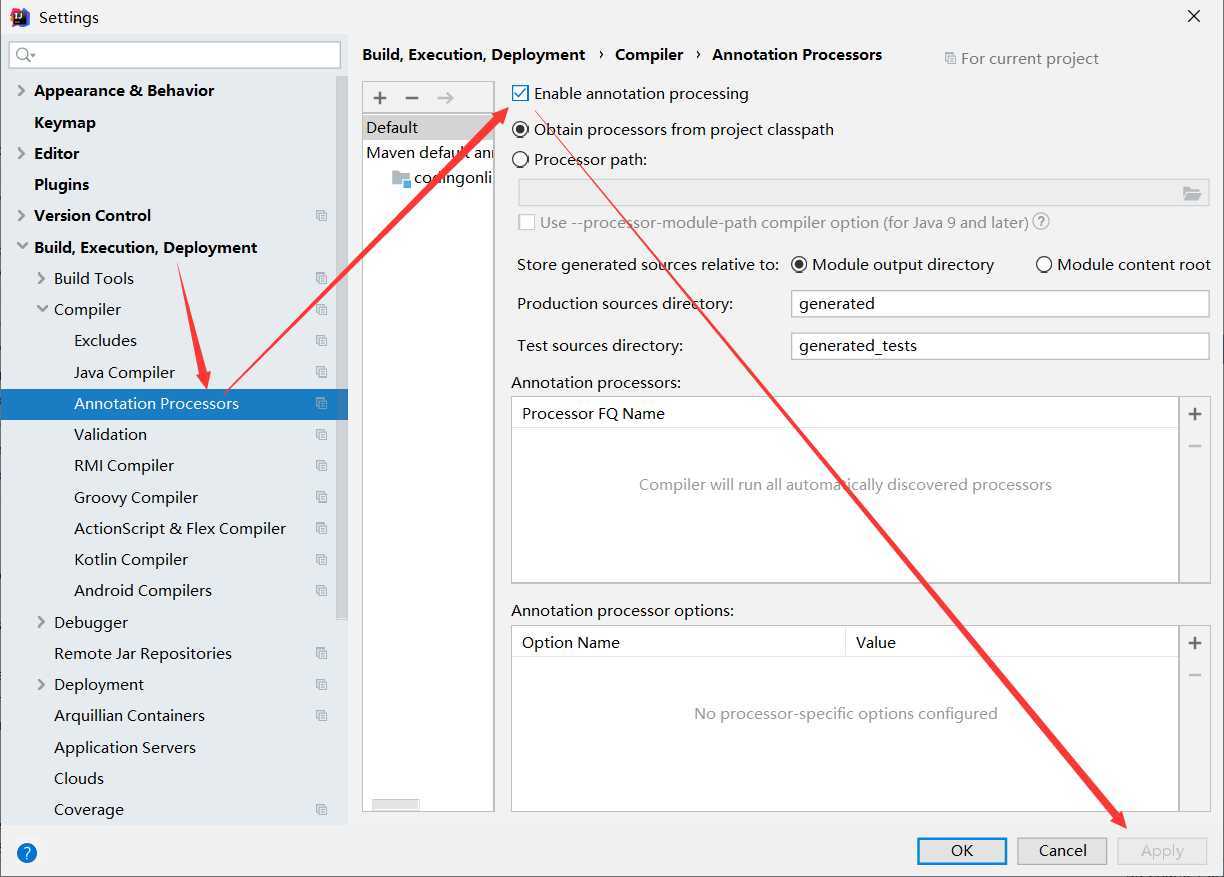Screen dimensions: 1224x877
Task: Click project-level icon beside Annotation Processors
Action: click(321, 404)
